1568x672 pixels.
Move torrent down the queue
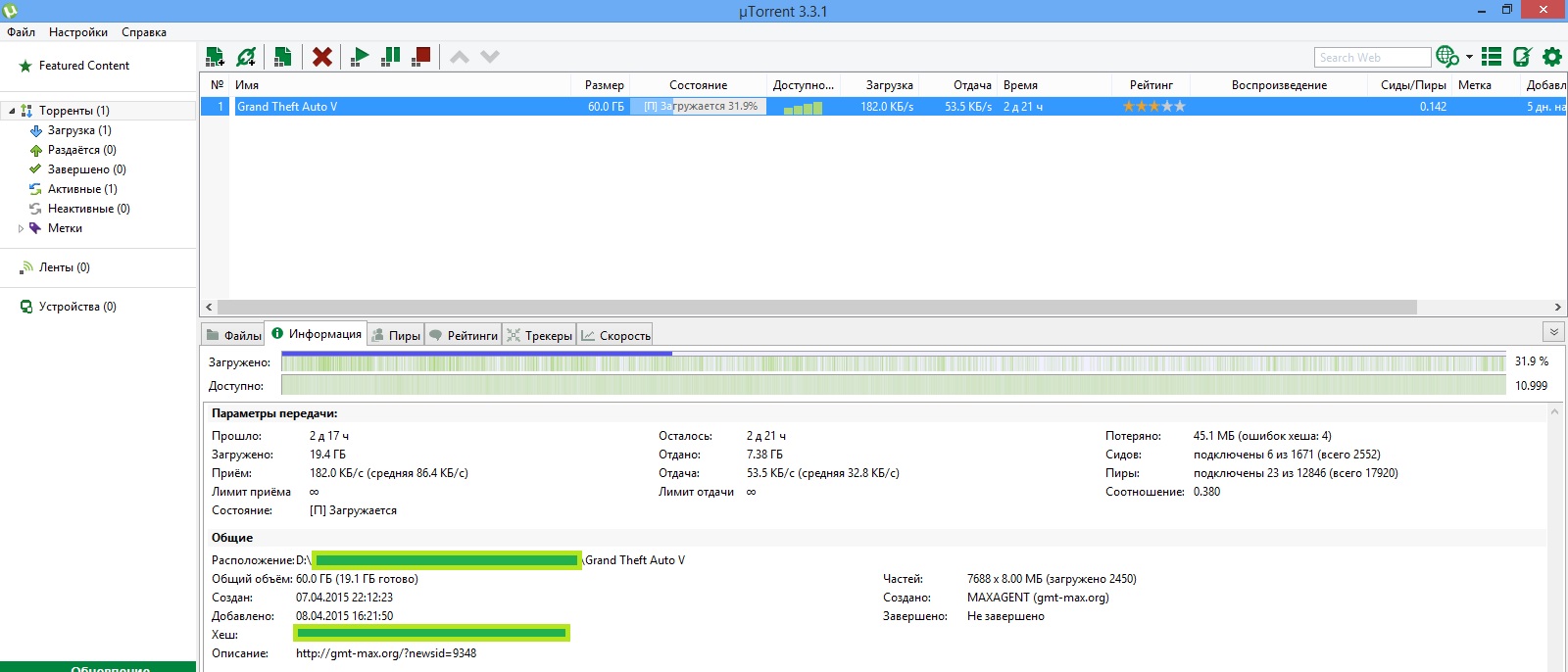[490, 57]
